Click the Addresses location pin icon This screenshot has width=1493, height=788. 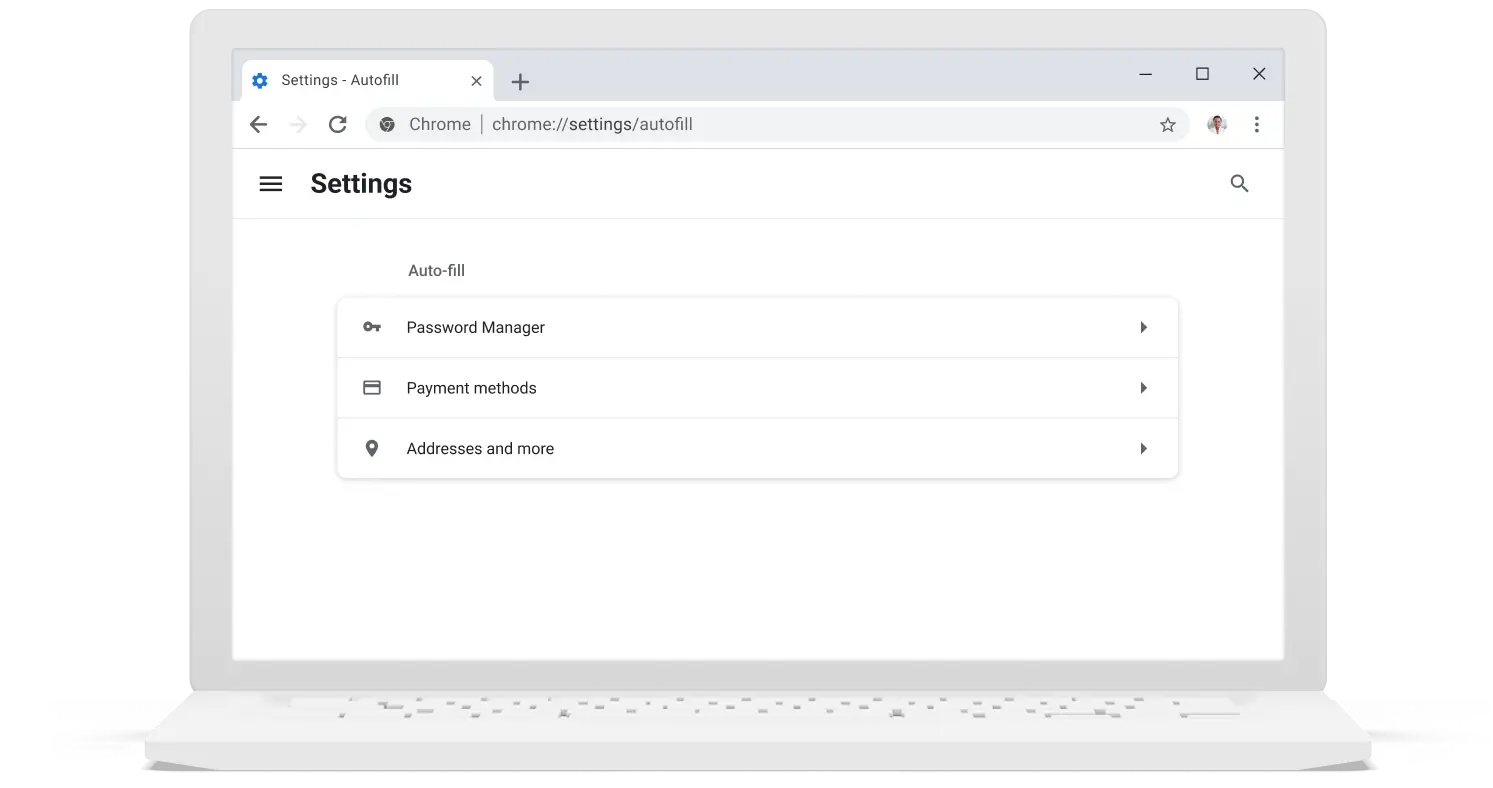(372, 449)
